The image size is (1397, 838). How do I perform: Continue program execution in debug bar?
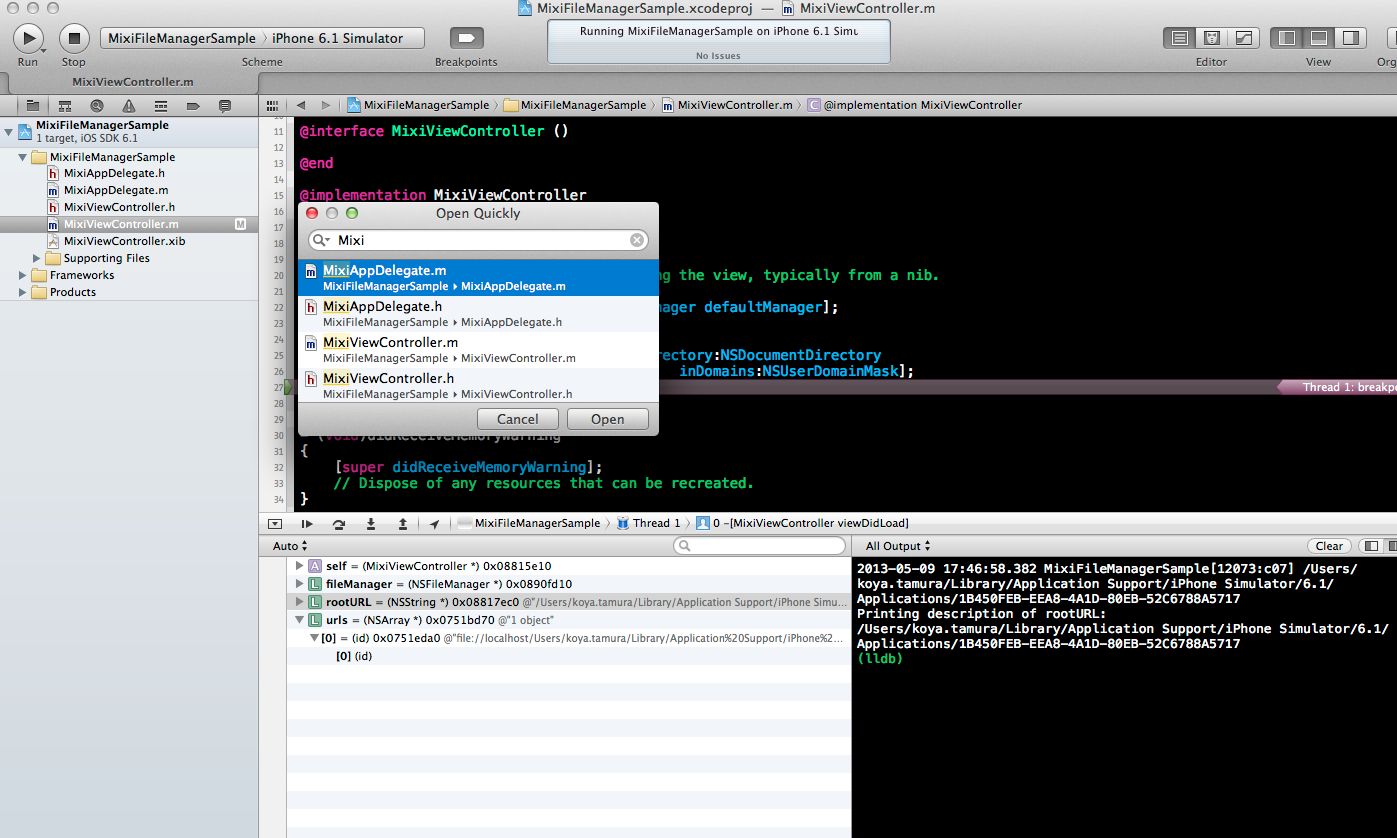(307, 523)
